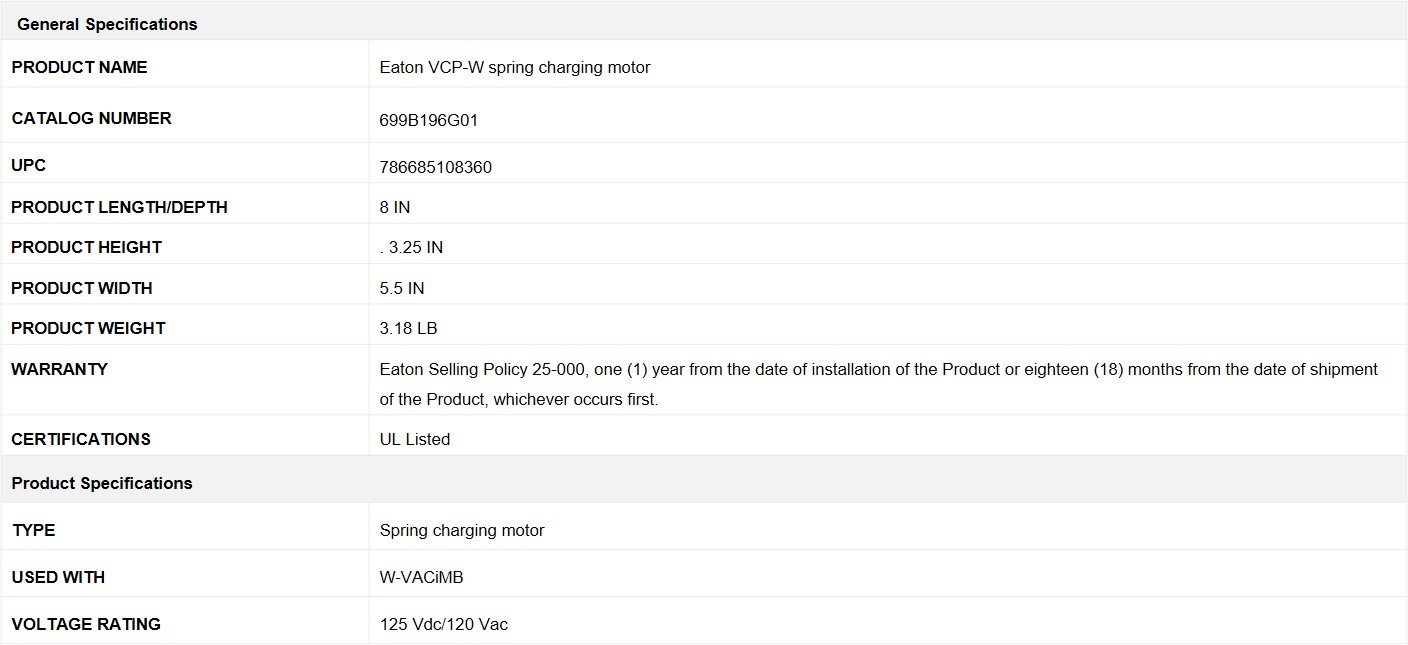Click the CERTIFICATIONS label
The width and height of the screenshot is (1408, 645).
[81, 439]
